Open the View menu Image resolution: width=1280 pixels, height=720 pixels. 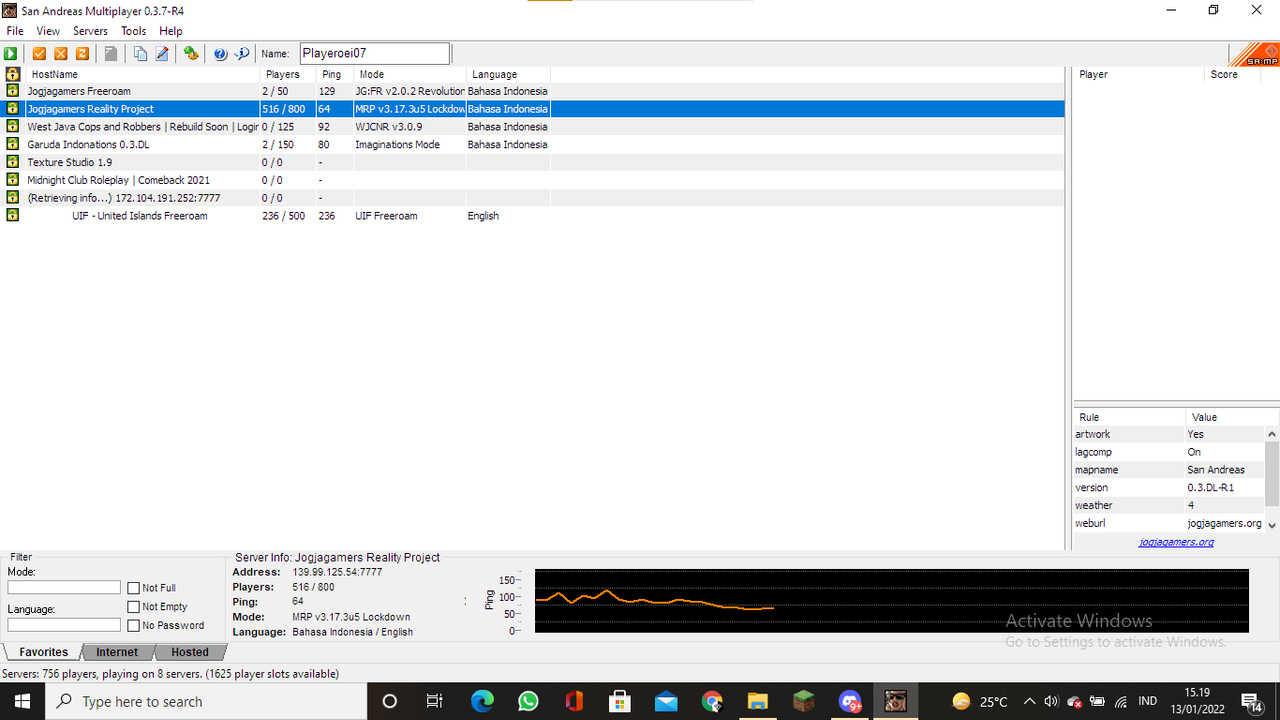[x=48, y=31]
